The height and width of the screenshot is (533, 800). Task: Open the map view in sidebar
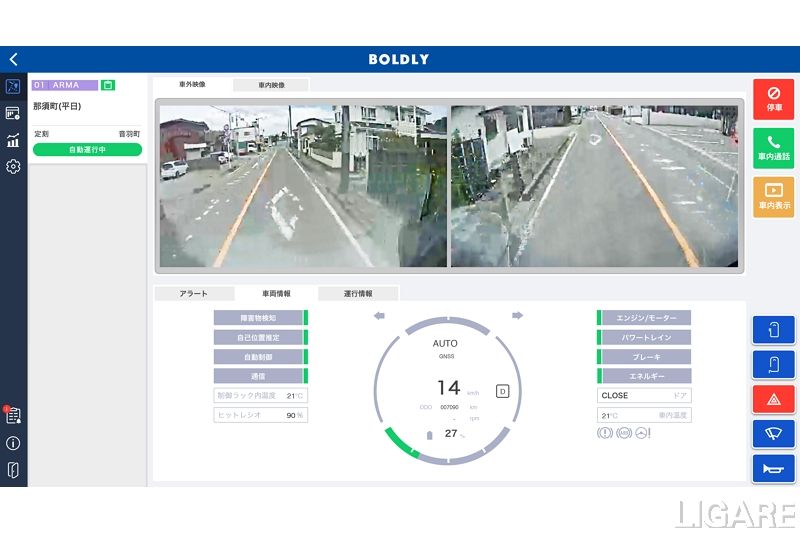[x=13, y=87]
